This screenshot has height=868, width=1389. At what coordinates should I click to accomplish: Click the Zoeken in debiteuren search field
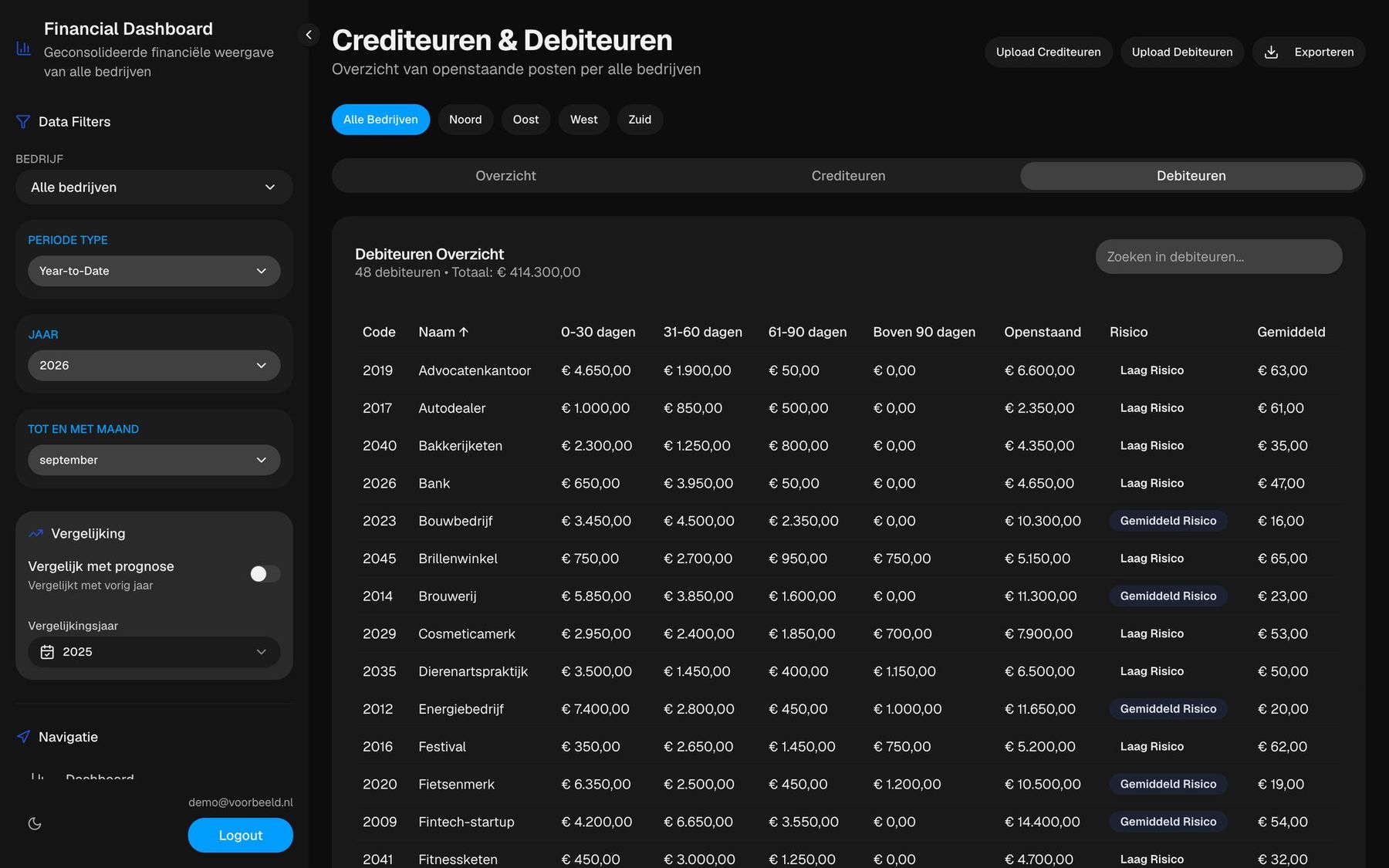(1218, 257)
